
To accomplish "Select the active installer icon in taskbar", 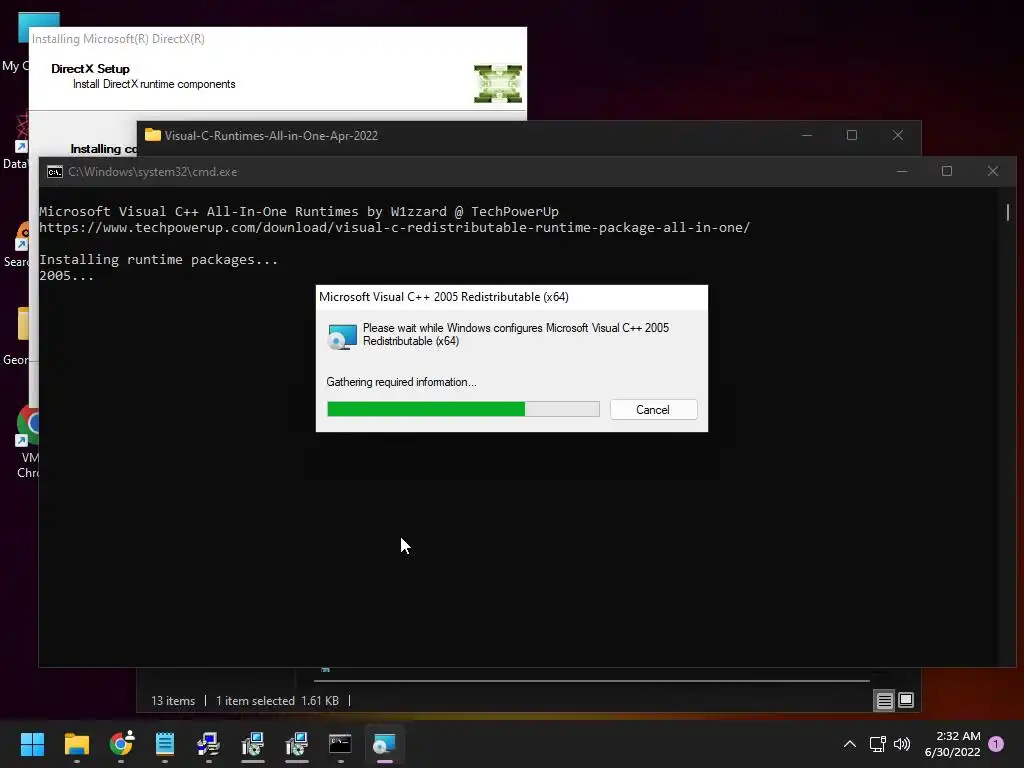I will tap(384, 744).
